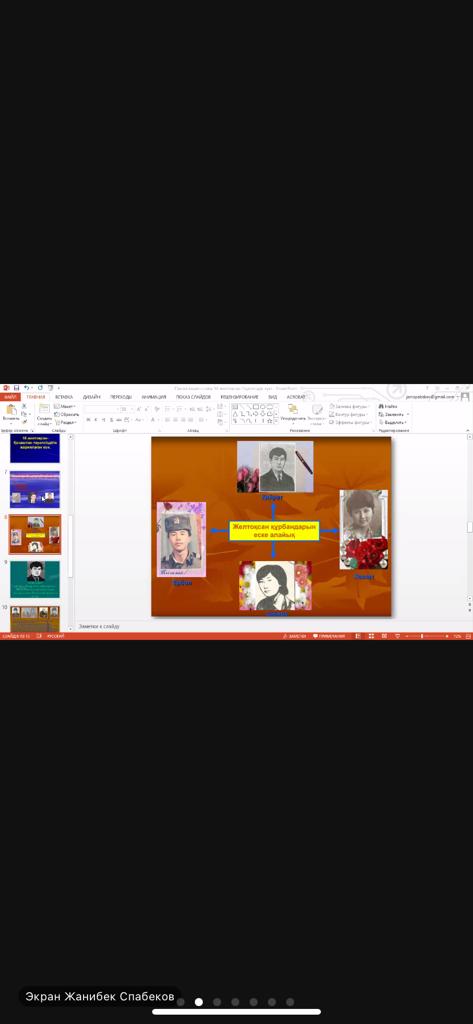Switch to slide sorter view icon

(x=371, y=635)
